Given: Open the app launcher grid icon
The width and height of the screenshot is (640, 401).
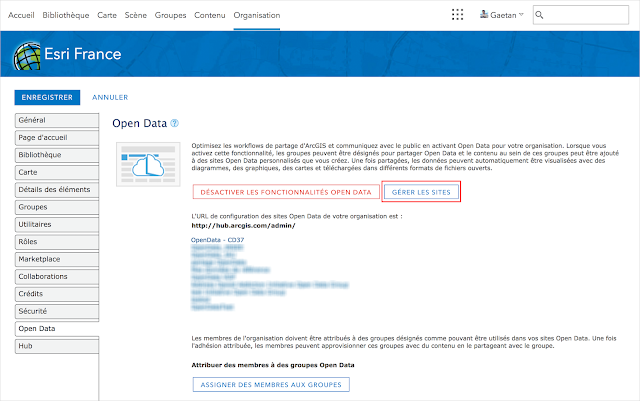Looking at the screenshot, I should point(457,15).
